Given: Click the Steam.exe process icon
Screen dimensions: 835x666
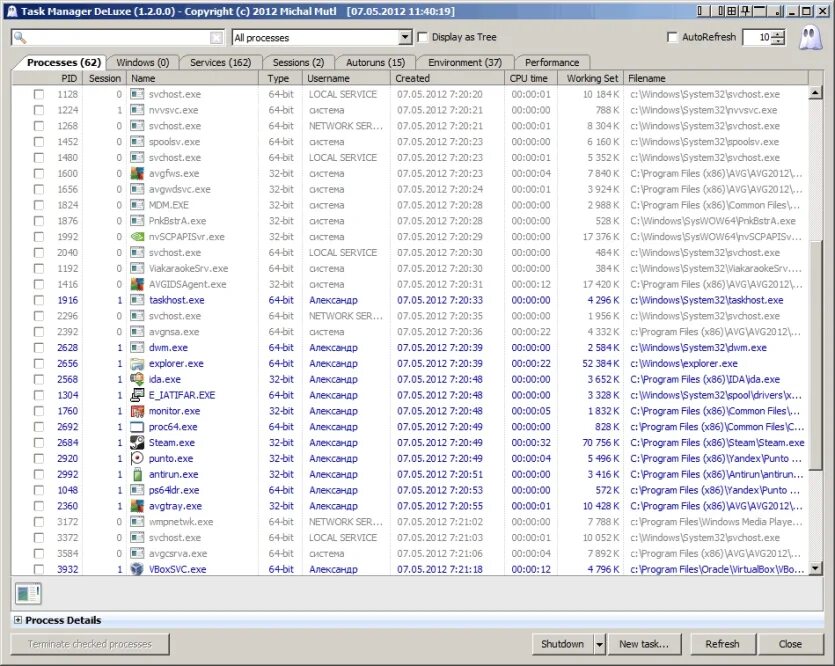Looking at the screenshot, I should click(x=137, y=442).
